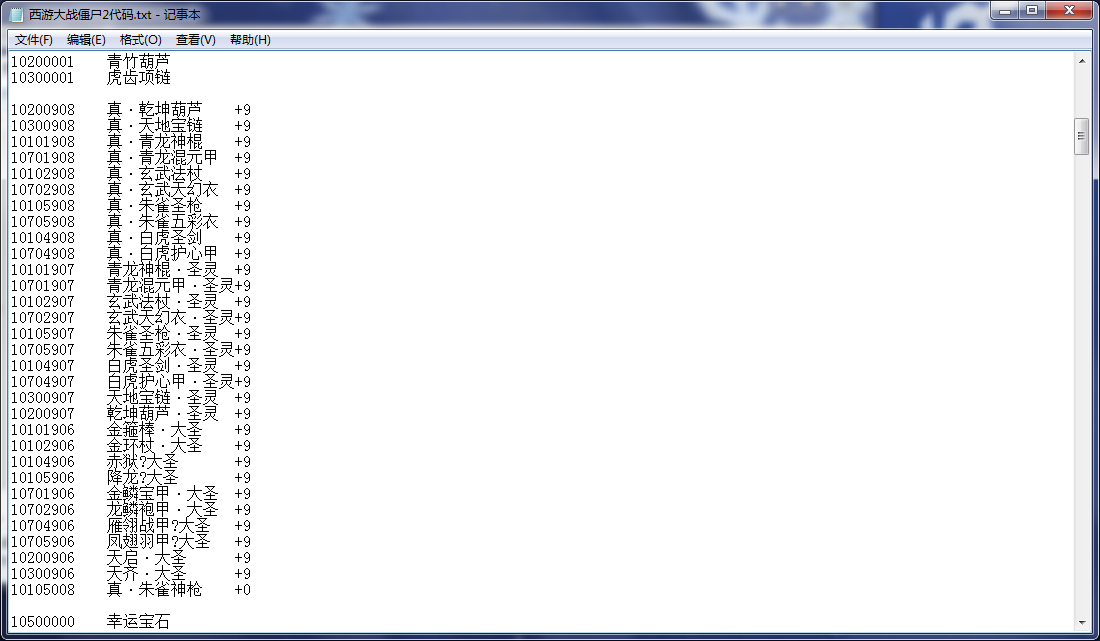Click the code 10101906
This screenshot has width=1100, height=641.
(42, 430)
